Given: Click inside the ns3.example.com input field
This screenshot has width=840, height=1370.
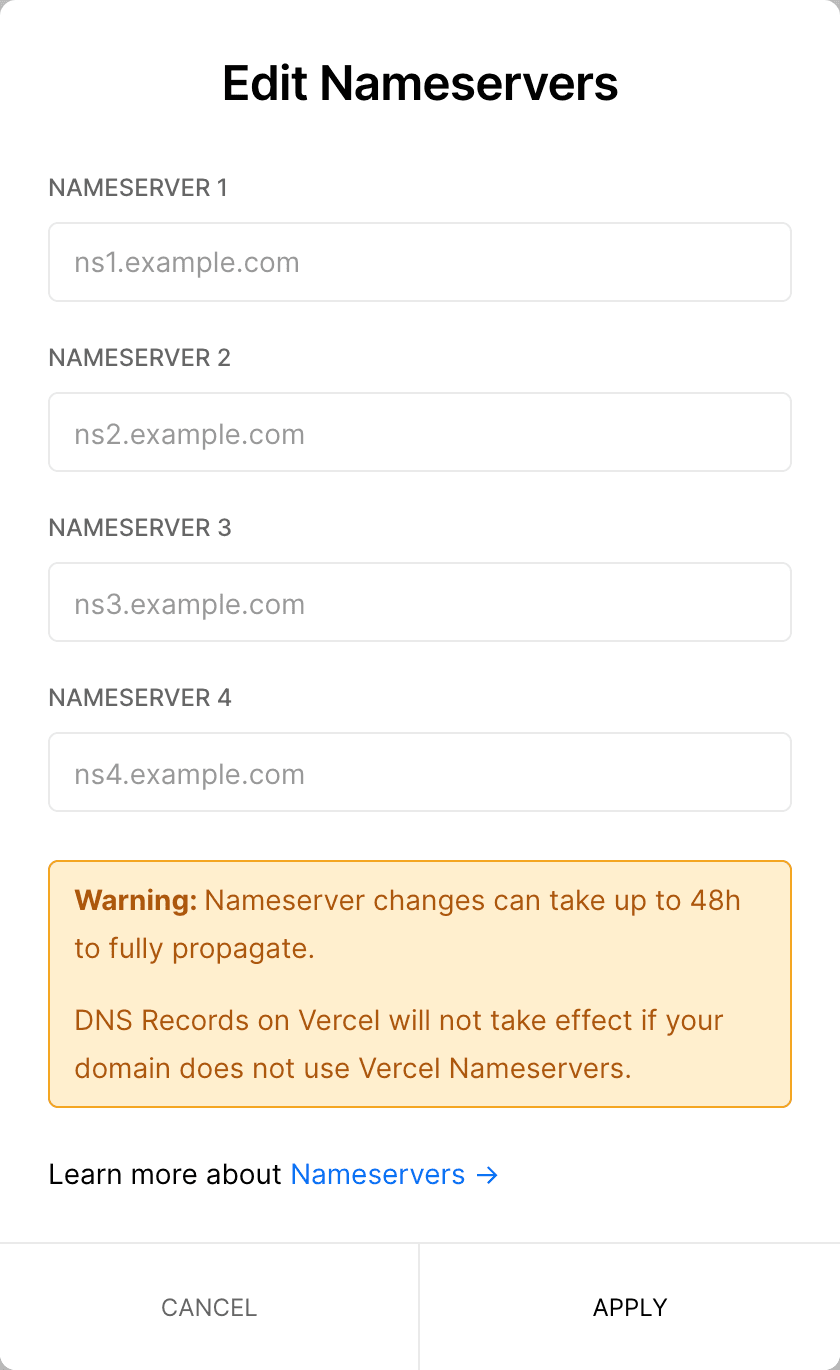Looking at the screenshot, I should pyautogui.click(x=420, y=602).
